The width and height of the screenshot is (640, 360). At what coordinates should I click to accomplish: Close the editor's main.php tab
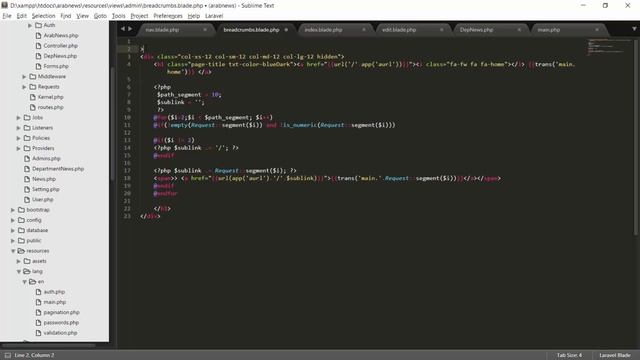pyautogui.click(x=597, y=30)
